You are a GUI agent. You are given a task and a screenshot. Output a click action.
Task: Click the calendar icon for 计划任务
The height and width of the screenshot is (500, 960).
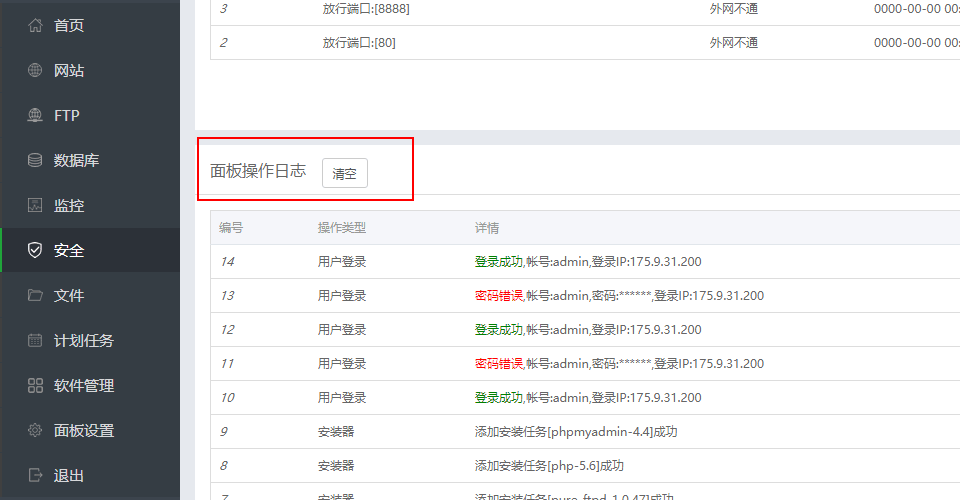pos(35,340)
